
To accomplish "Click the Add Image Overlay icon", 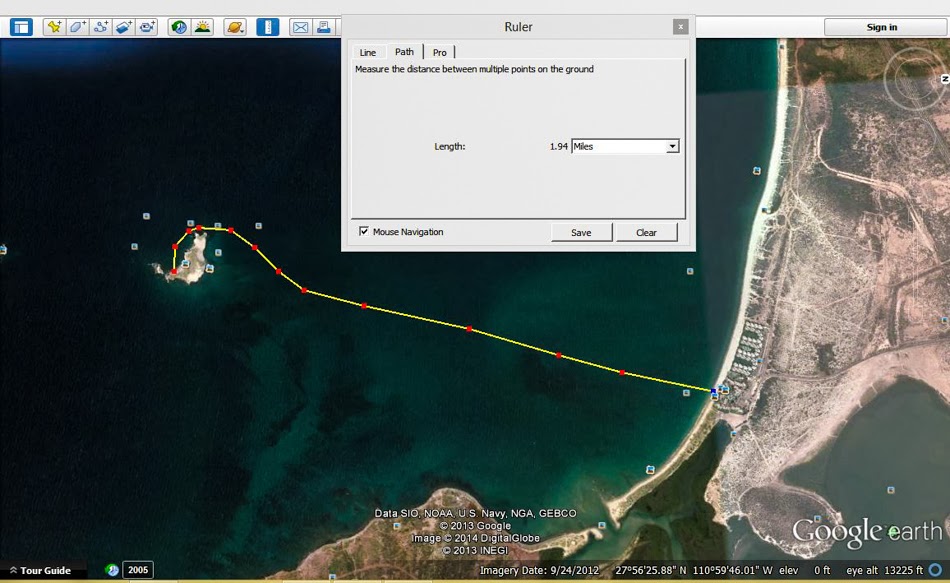I will 124,27.
